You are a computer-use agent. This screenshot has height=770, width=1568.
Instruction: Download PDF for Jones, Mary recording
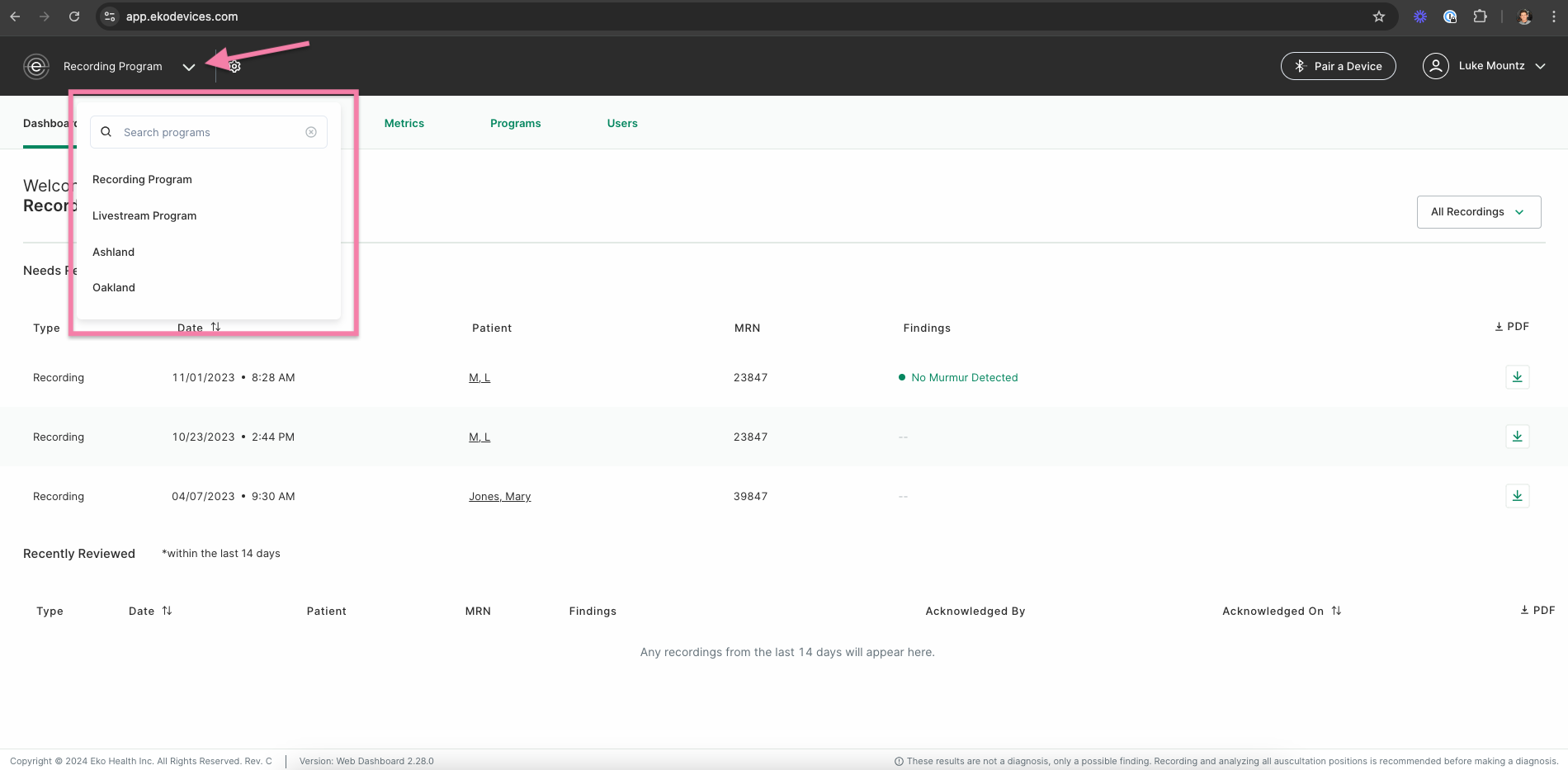pos(1517,496)
